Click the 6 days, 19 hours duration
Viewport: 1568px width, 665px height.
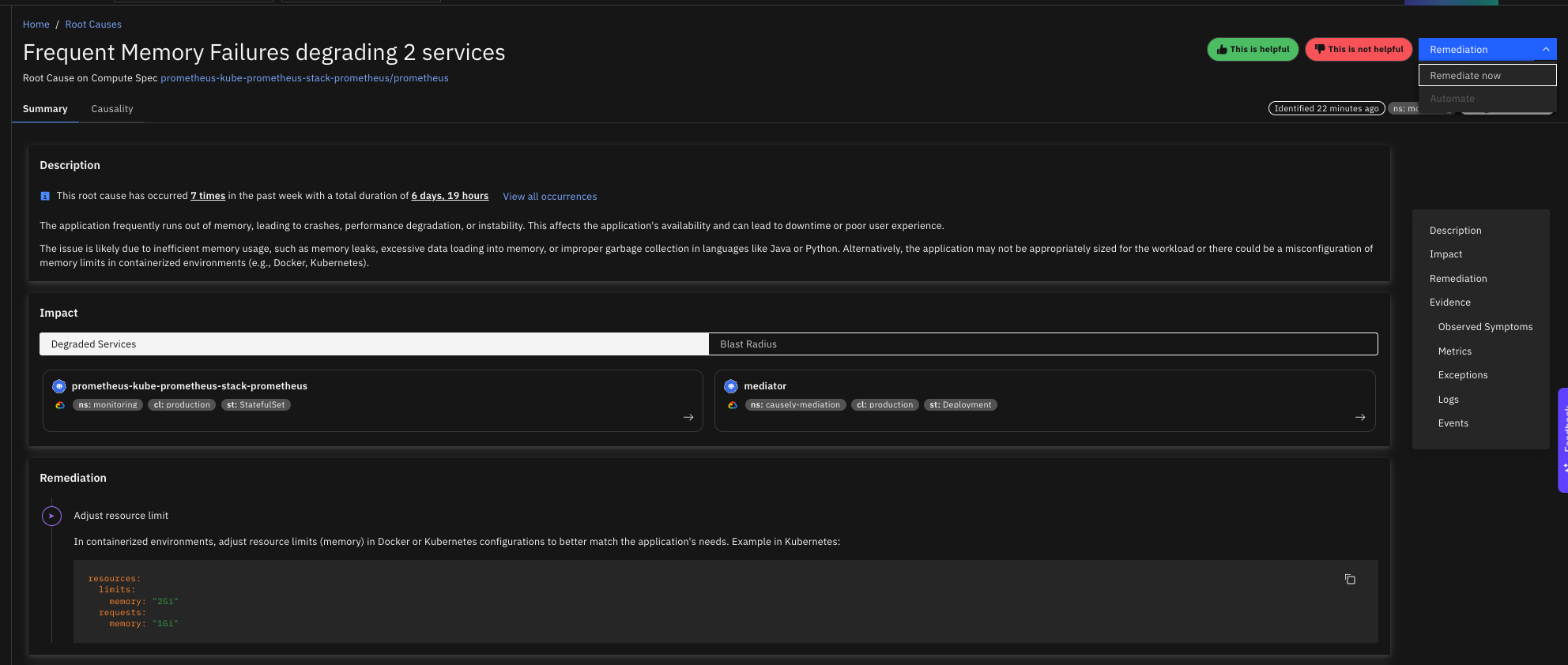pyautogui.click(x=450, y=196)
